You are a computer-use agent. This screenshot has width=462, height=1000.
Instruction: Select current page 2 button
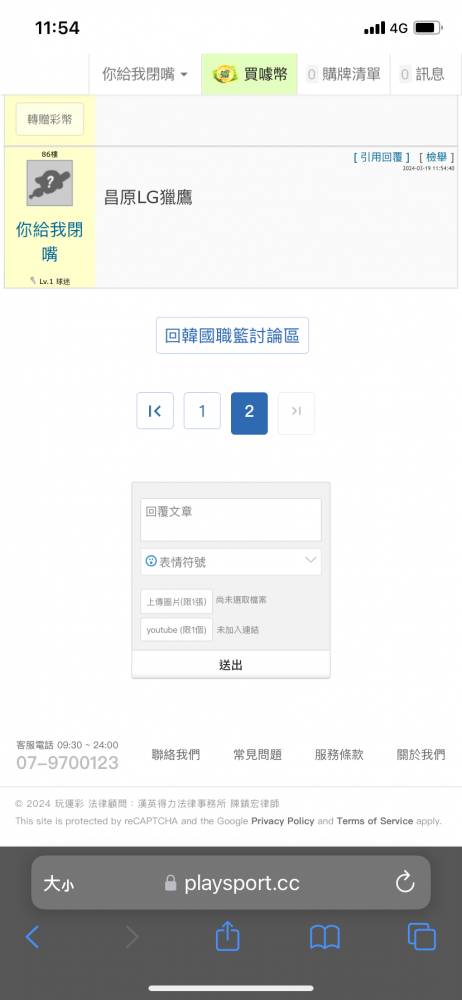point(250,413)
